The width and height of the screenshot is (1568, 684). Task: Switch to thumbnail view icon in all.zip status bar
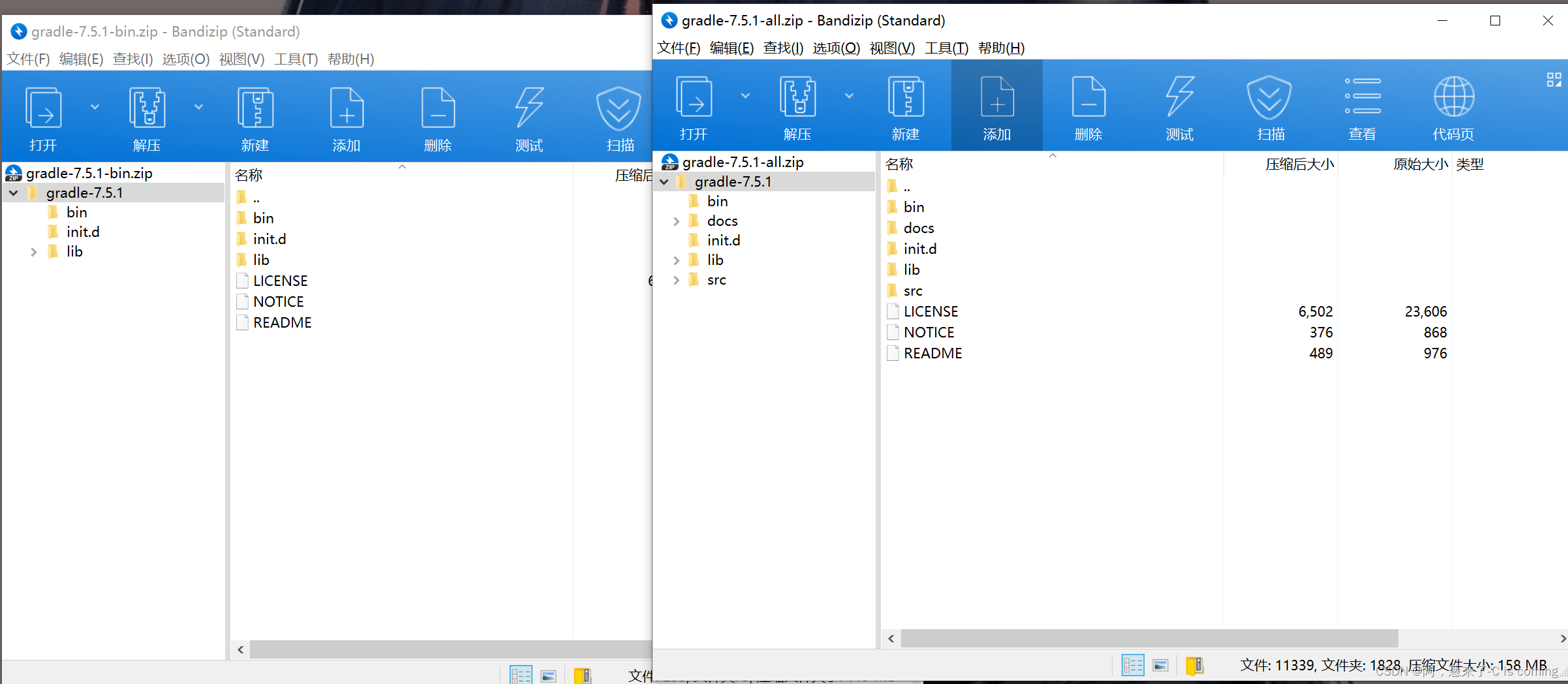coord(1160,665)
